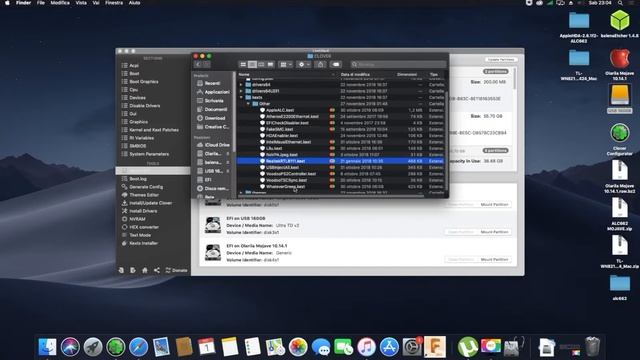640x360 pixels.
Task: Open Boot.log tool
Action: tap(138, 179)
